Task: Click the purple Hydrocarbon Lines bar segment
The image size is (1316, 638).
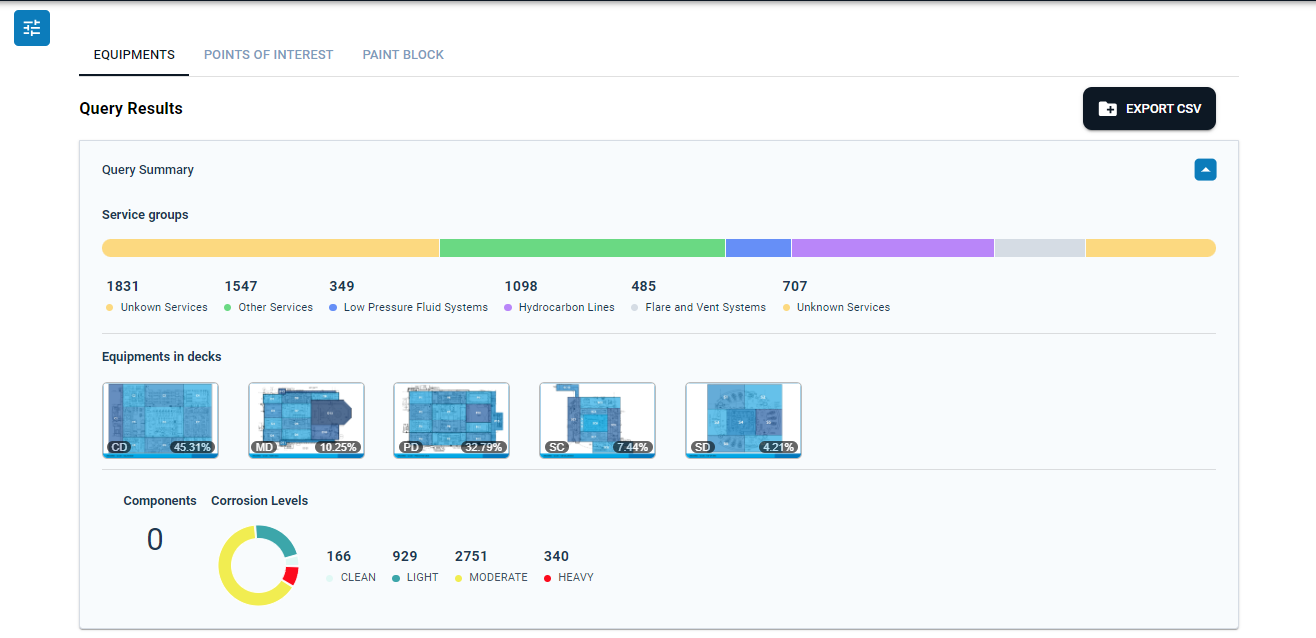Action: tap(893, 248)
